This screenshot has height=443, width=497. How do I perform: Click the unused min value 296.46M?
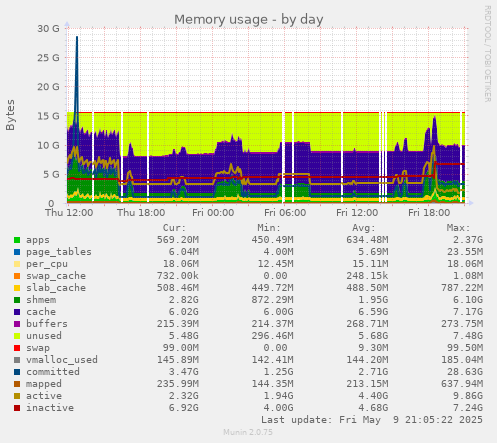point(273,336)
